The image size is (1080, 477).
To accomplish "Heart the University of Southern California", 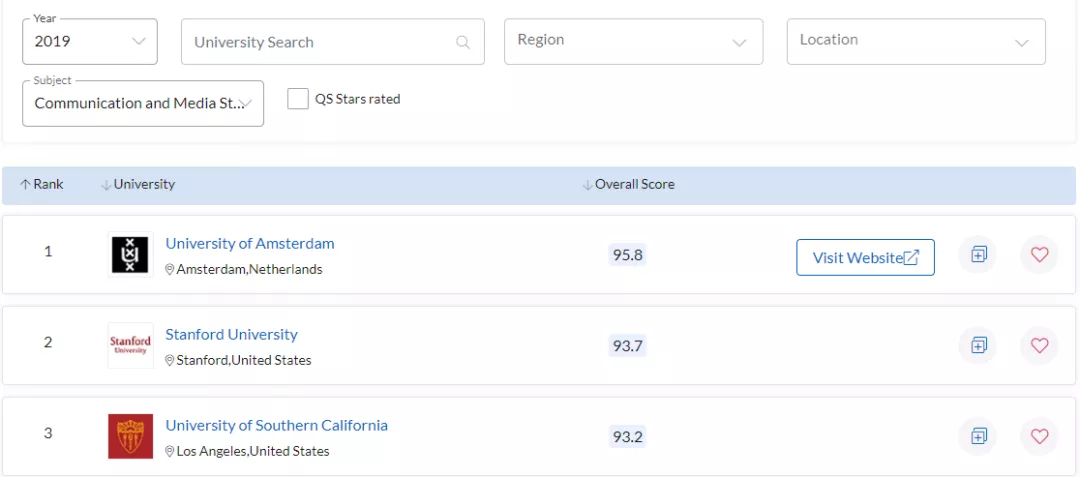I will [1039, 436].
